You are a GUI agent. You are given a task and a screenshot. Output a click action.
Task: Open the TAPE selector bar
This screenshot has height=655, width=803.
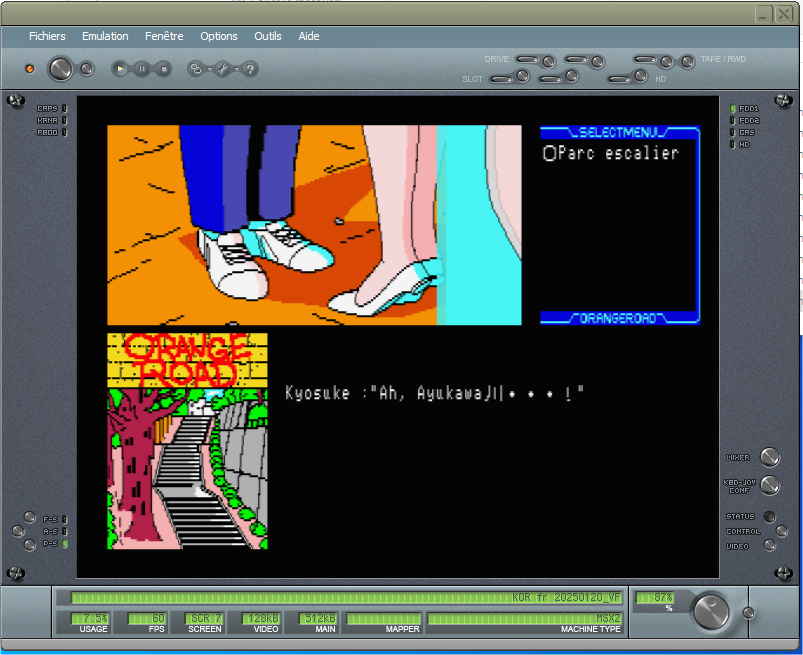click(645, 59)
